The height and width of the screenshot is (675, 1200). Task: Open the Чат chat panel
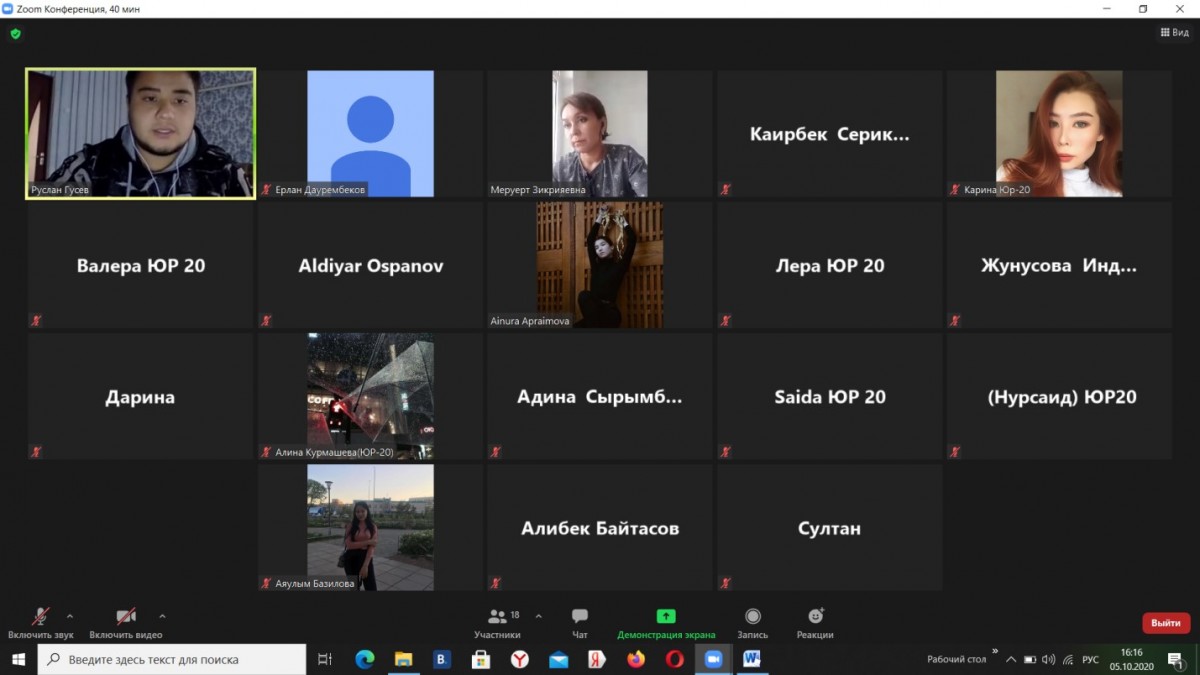tap(580, 622)
